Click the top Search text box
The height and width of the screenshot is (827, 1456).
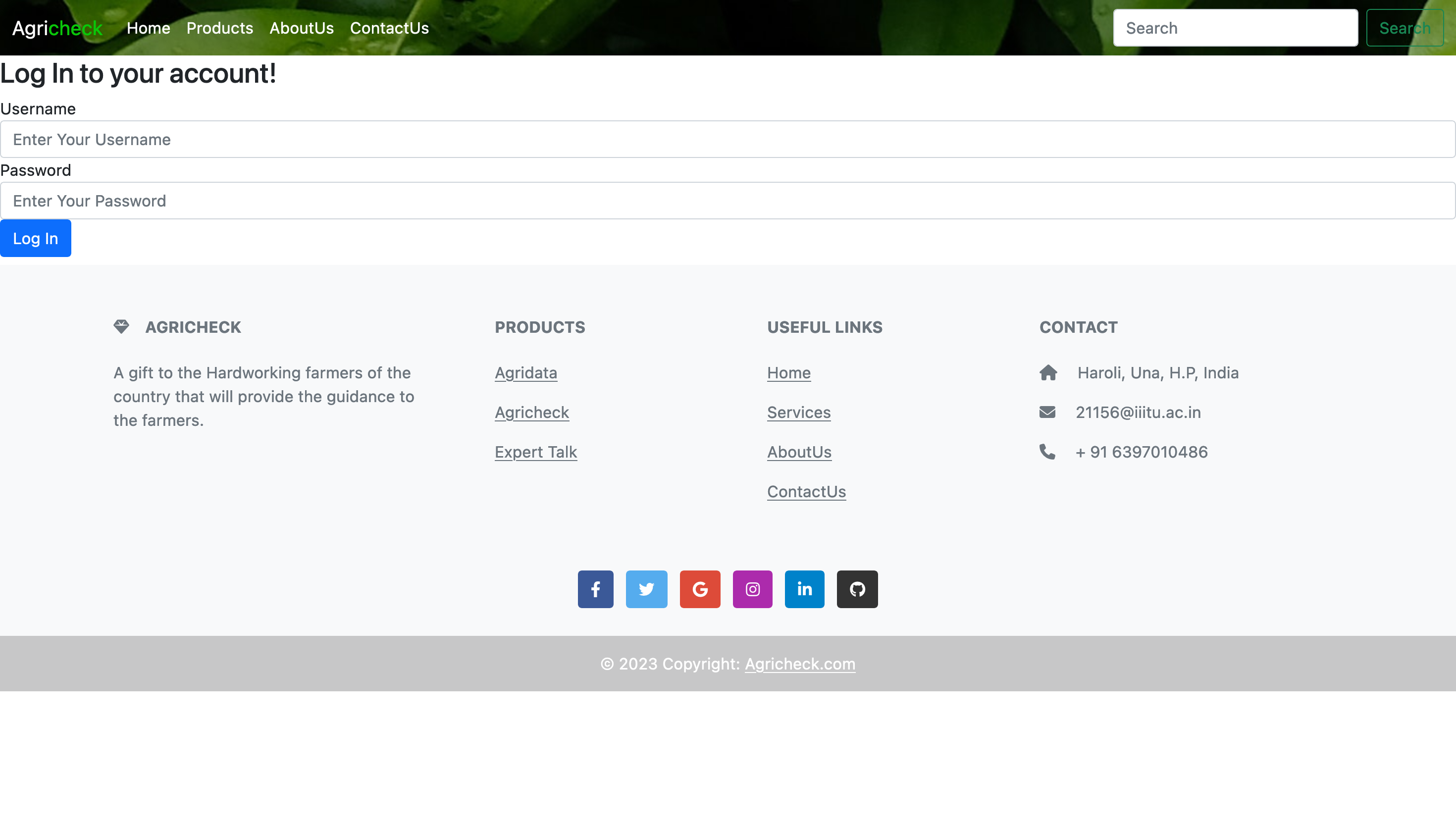coord(1235,28)
